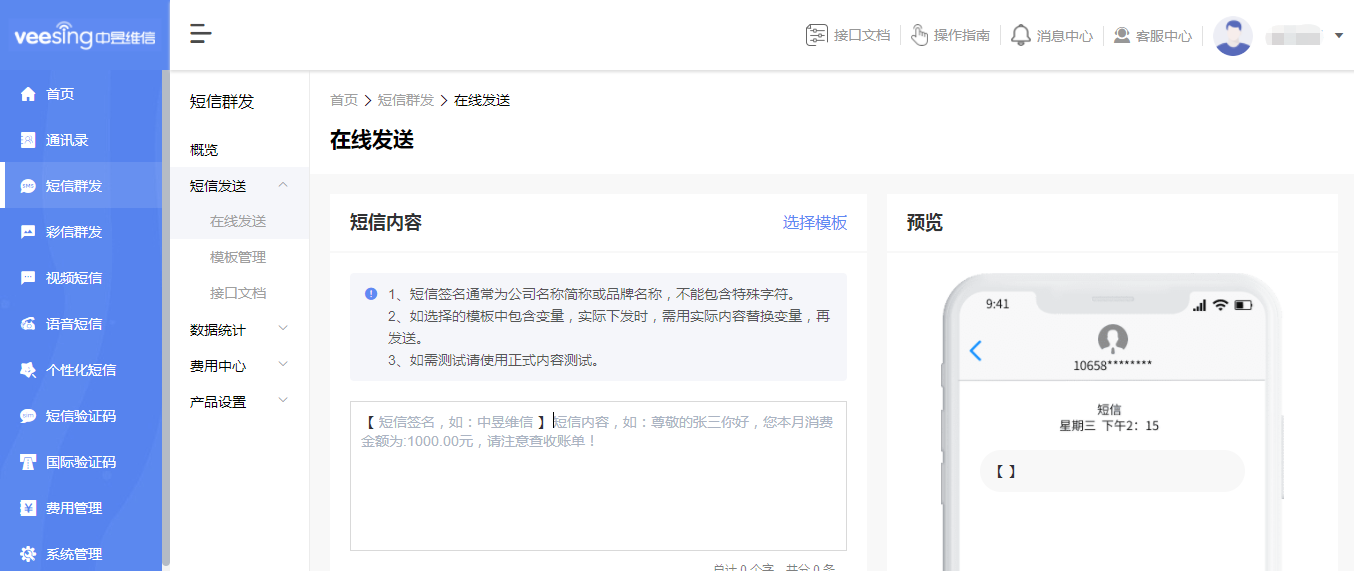Click the user avatar picture
This screenshot has height=571, width=1354.
point(1233,36)
